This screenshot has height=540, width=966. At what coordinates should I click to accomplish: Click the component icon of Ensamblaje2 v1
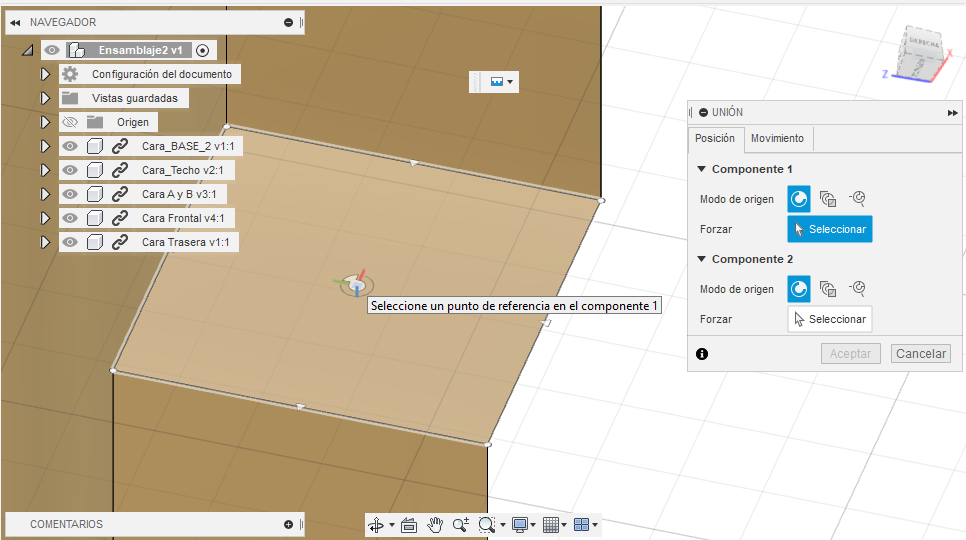coord(76,50)
